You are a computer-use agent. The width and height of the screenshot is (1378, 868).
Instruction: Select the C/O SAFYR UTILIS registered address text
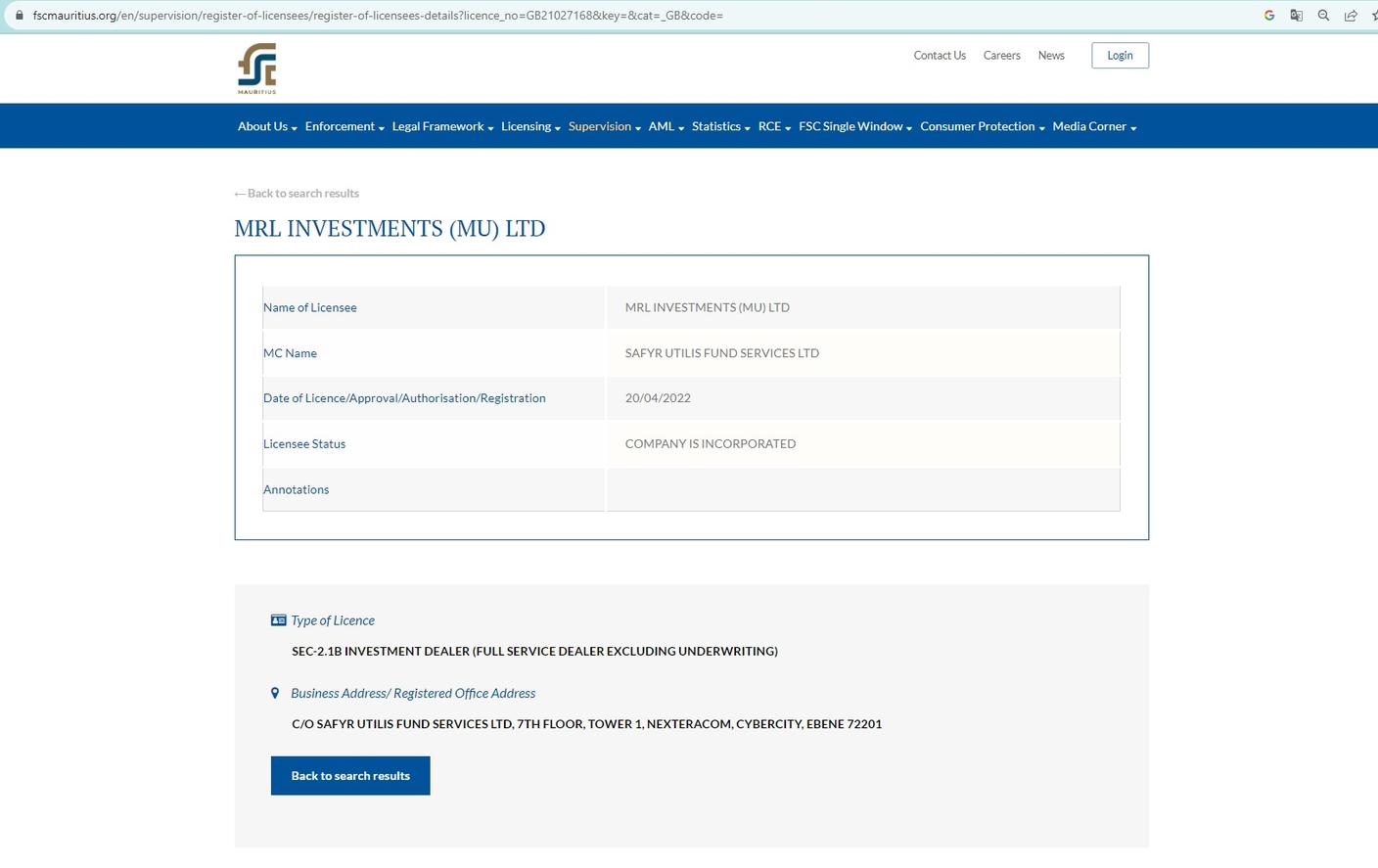(587, 724)
